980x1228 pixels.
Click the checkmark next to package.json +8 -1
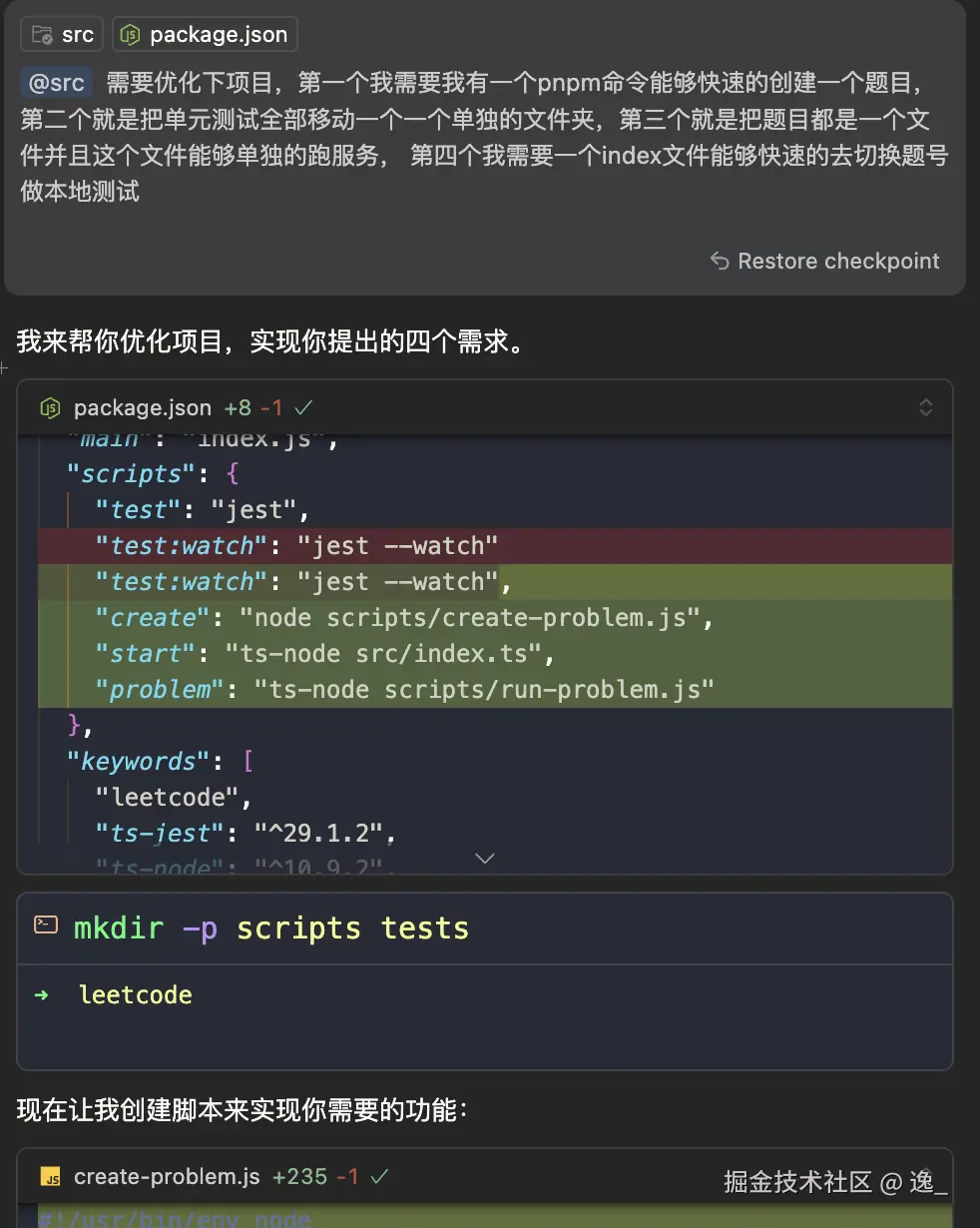pyautogui.click(x=304, y=407)
